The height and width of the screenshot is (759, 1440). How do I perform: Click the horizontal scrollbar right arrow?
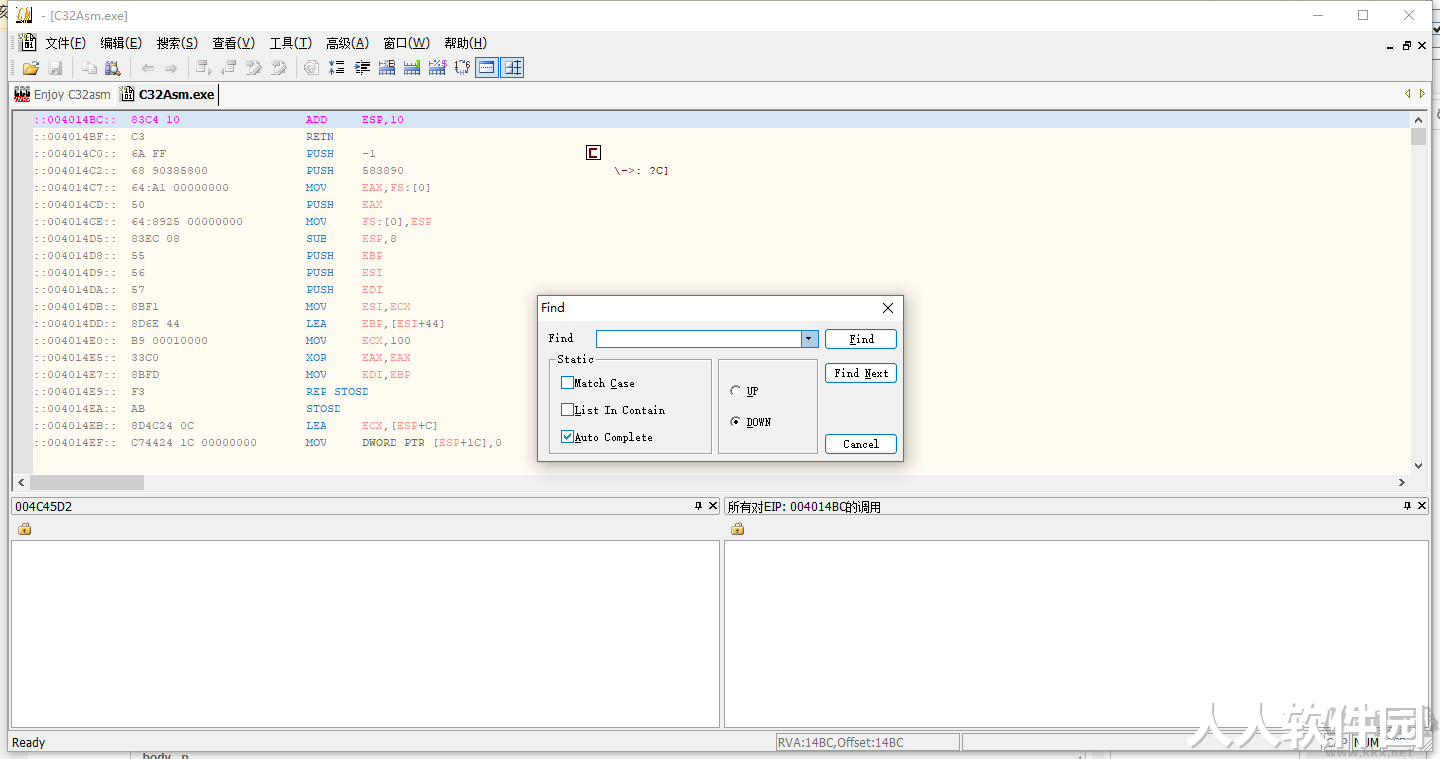click(1402, 482)
